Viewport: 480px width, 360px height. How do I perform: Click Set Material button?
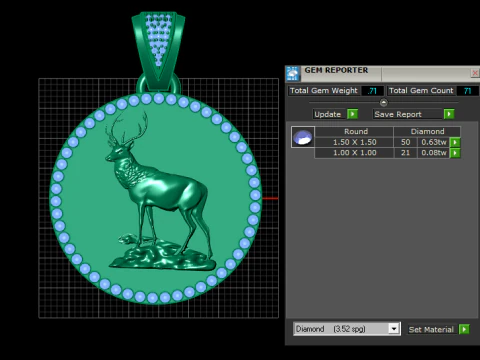pos(431,330)
